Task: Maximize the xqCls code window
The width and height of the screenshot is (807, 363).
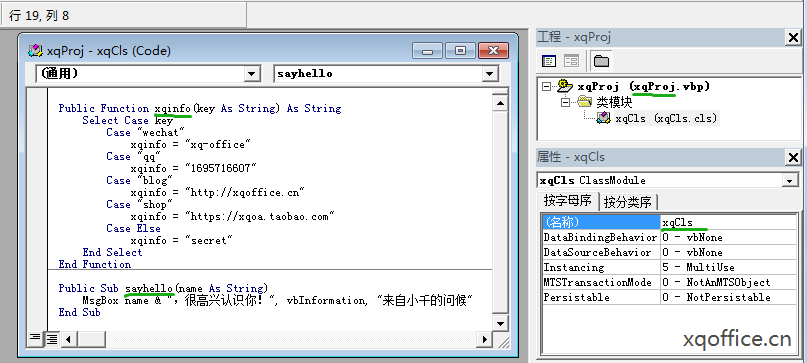Action: click(x=460, y=50)
